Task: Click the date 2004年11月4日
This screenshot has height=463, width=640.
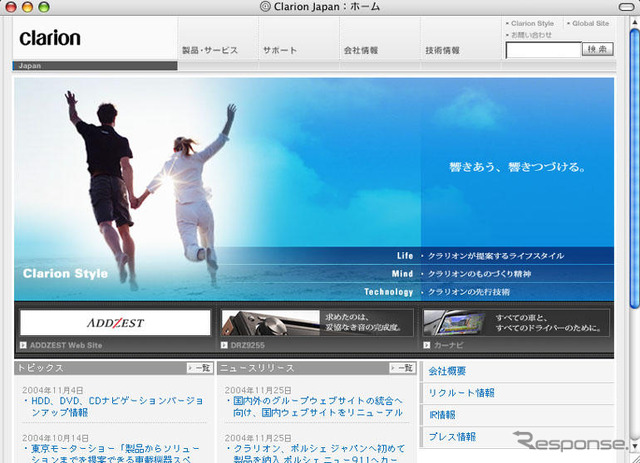Action: [x=53, y=390]
